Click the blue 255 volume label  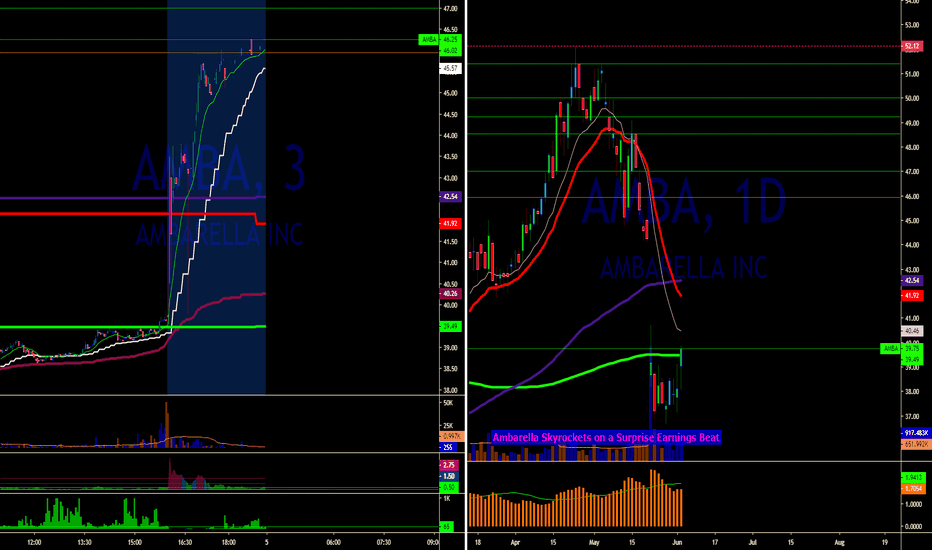(x=448, y=447)
